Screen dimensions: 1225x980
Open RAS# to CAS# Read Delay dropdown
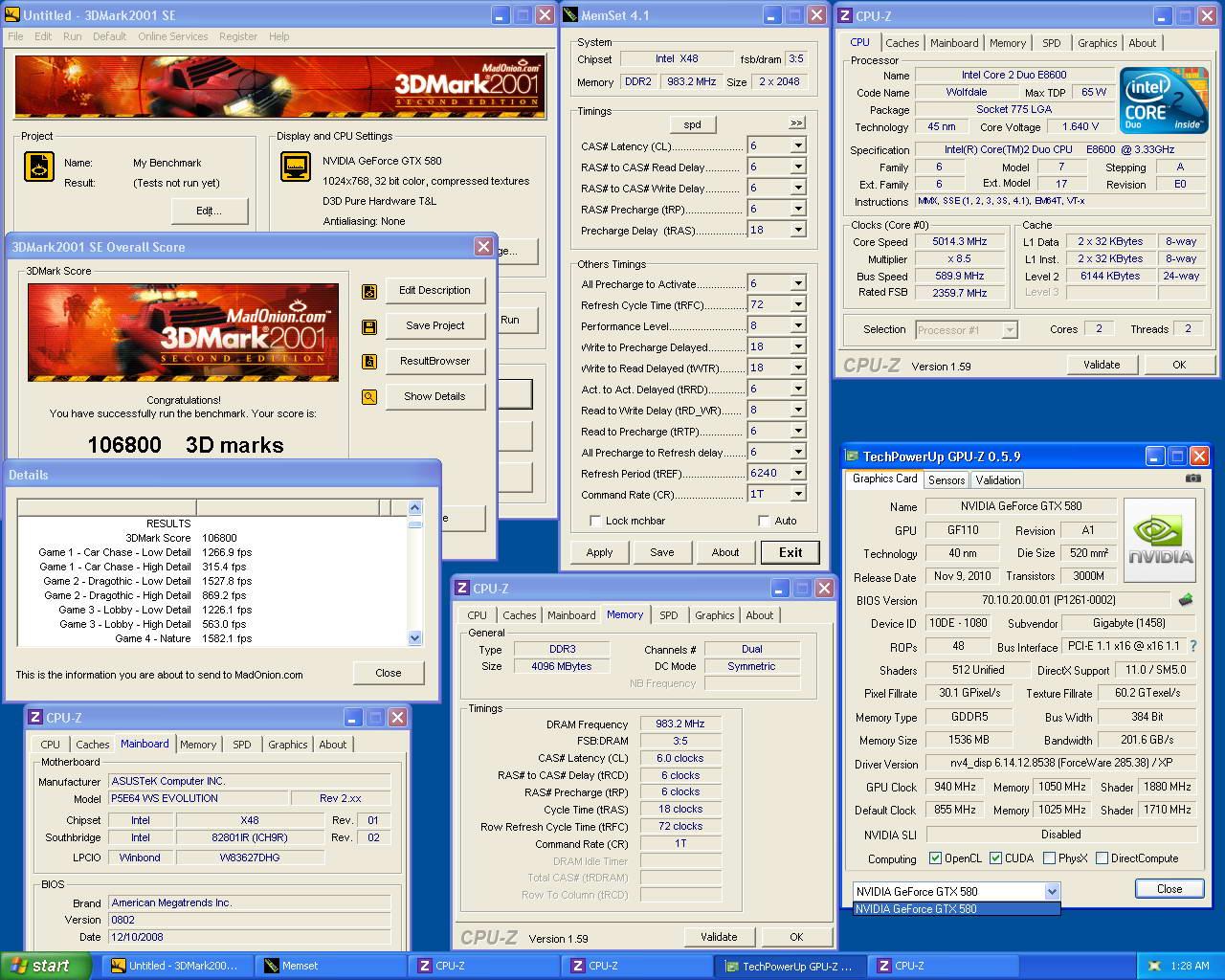[x=797, y=167]
